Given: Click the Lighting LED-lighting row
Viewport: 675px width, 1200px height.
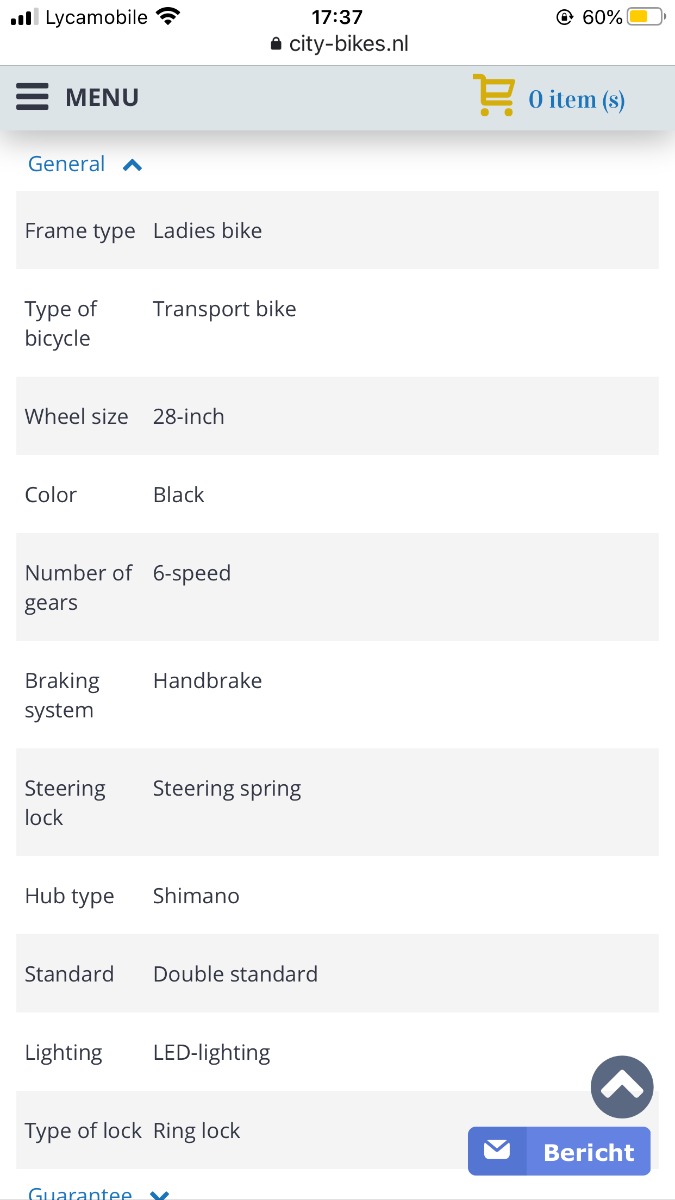Looking at the screenshot, I should [337, 1052].
